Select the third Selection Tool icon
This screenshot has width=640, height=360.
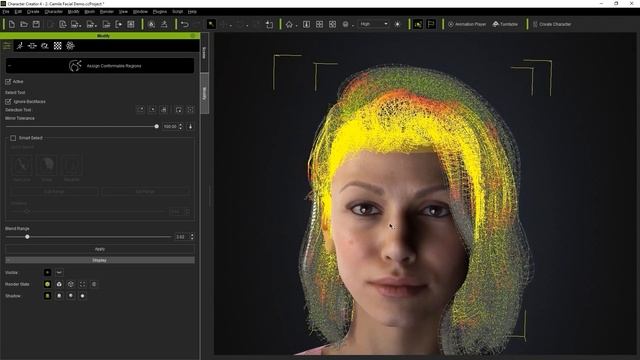[x=164, y=109]
